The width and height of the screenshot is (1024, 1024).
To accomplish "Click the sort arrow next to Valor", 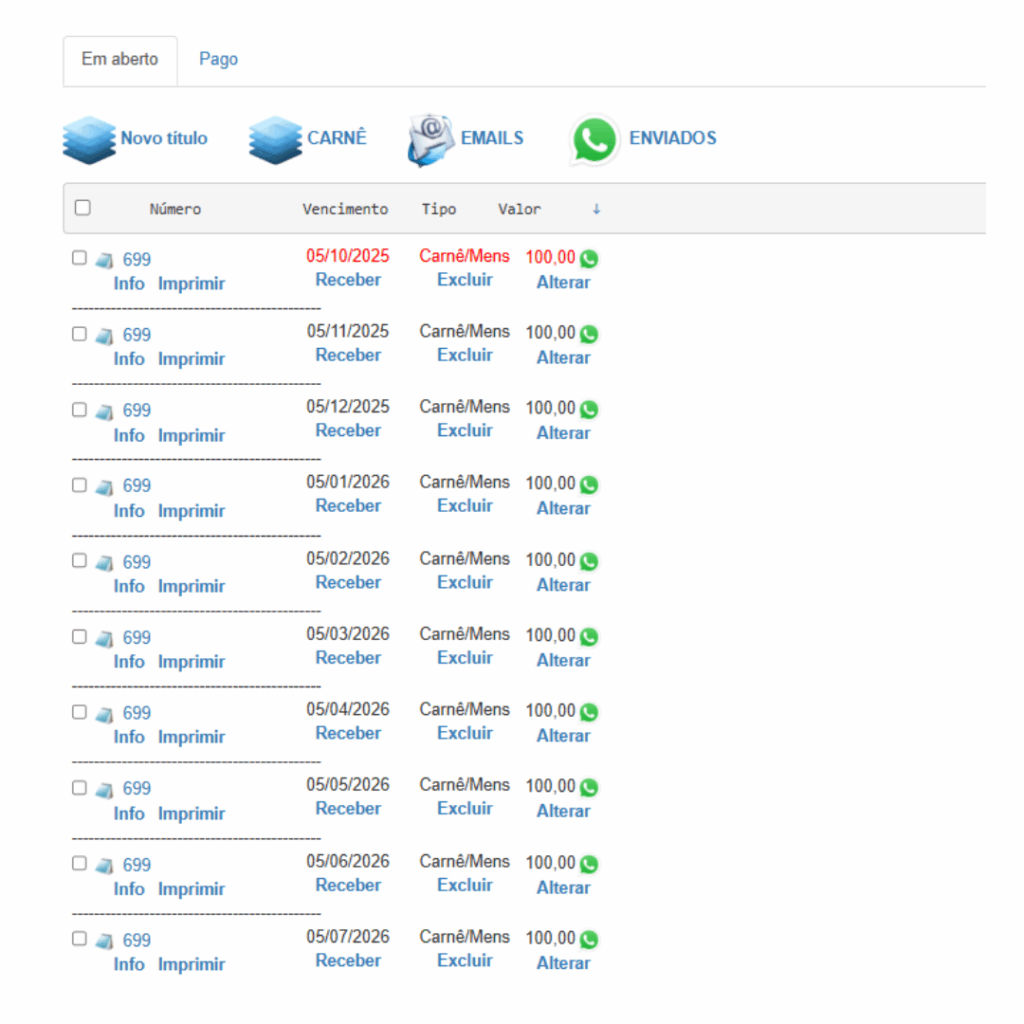I will 596,209.
